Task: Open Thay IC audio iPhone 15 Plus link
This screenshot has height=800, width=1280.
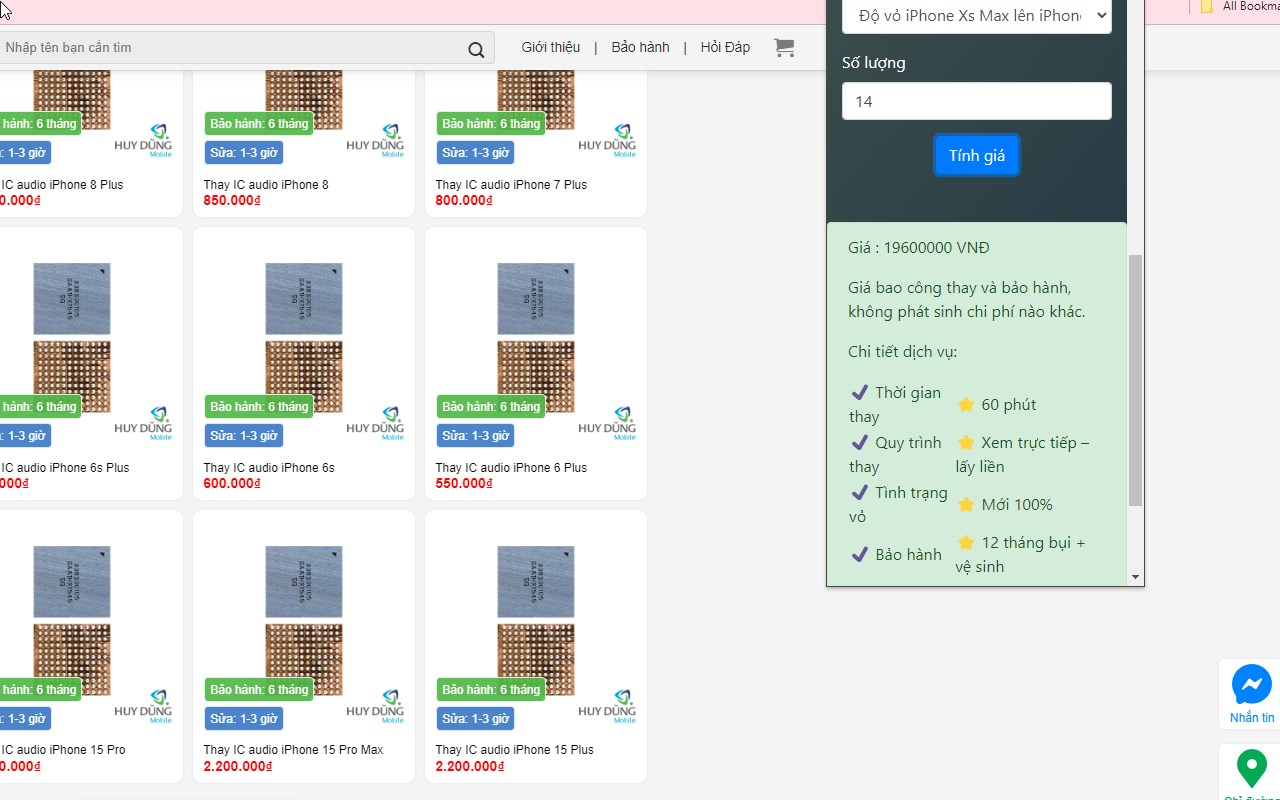Action: pyautogui.click(x=514, y=749)
